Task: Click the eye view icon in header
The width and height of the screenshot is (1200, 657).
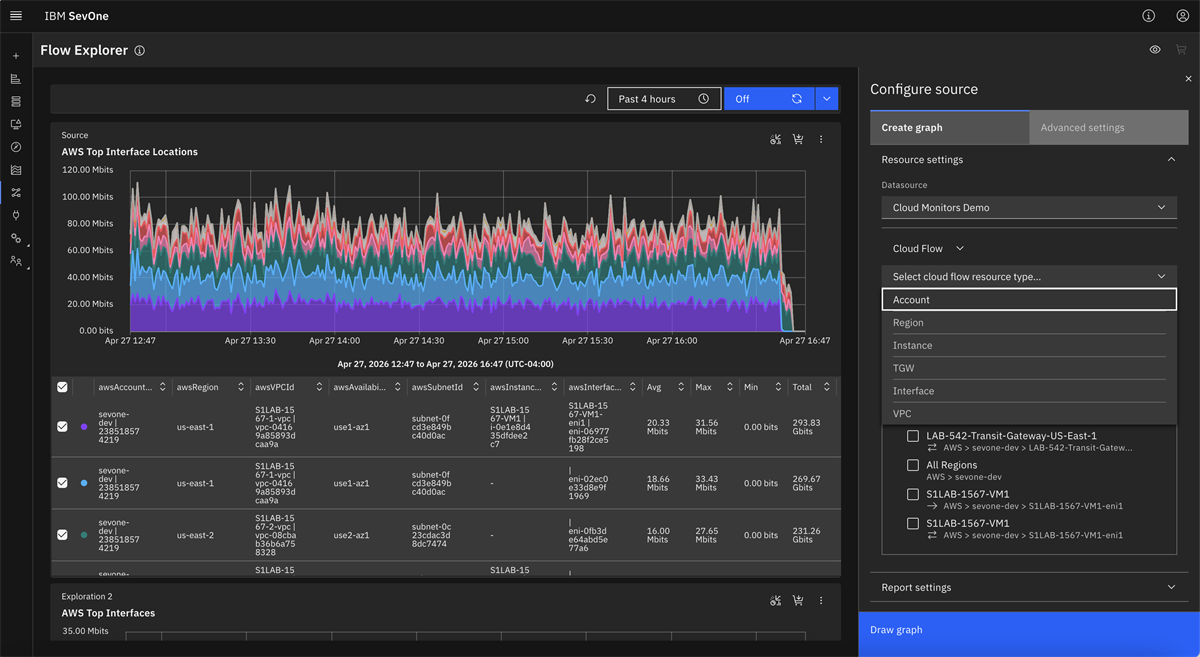Action: pos(1155,50)
